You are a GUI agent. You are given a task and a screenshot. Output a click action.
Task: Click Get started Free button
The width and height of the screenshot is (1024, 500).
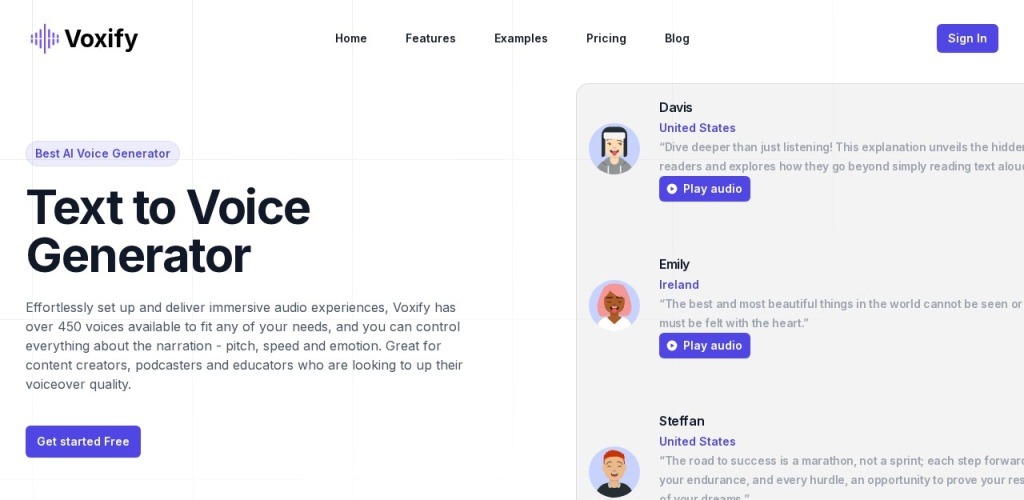[x=83, y=441]
